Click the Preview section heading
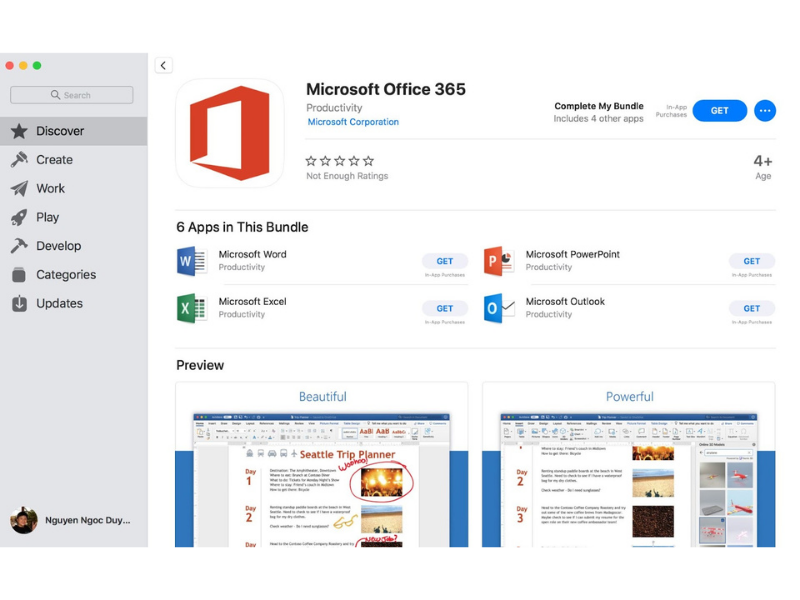 click(x=200, y=365)
